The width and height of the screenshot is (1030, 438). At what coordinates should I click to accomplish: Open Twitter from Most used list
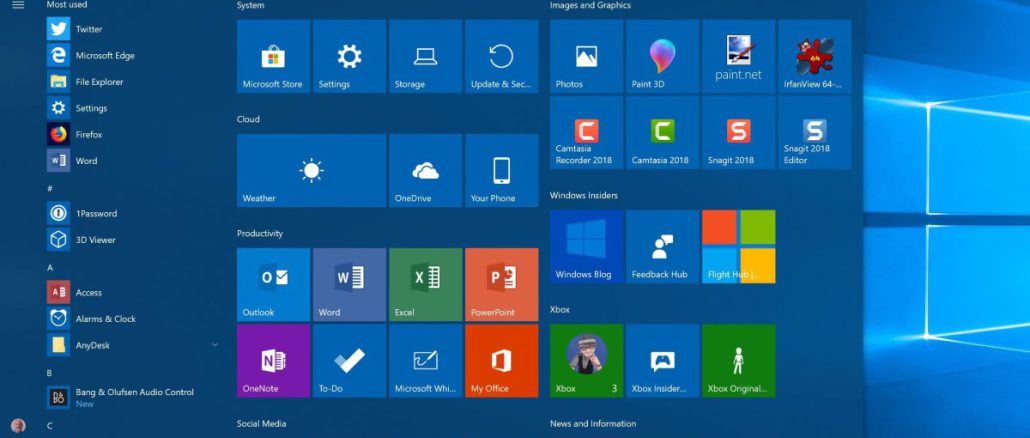pyautogui.click(x=132, y=29)
